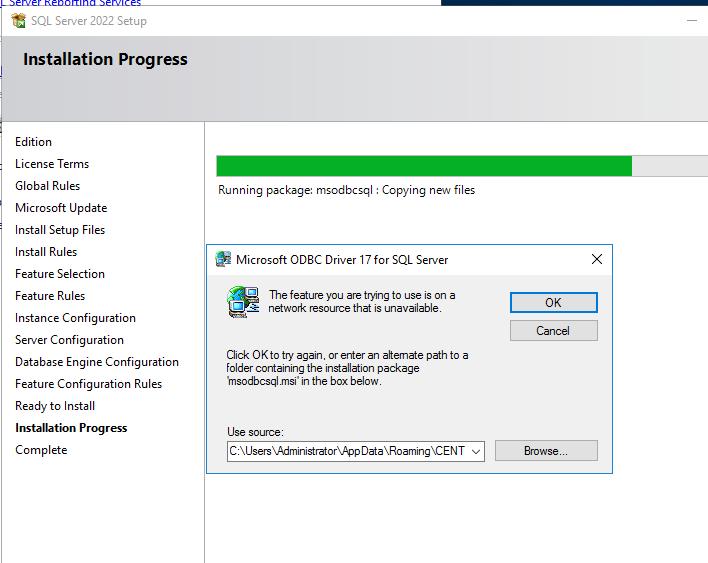Click the Server Reporting Services link behind the window
Screen dimensions: 708x563
[72, 3]
